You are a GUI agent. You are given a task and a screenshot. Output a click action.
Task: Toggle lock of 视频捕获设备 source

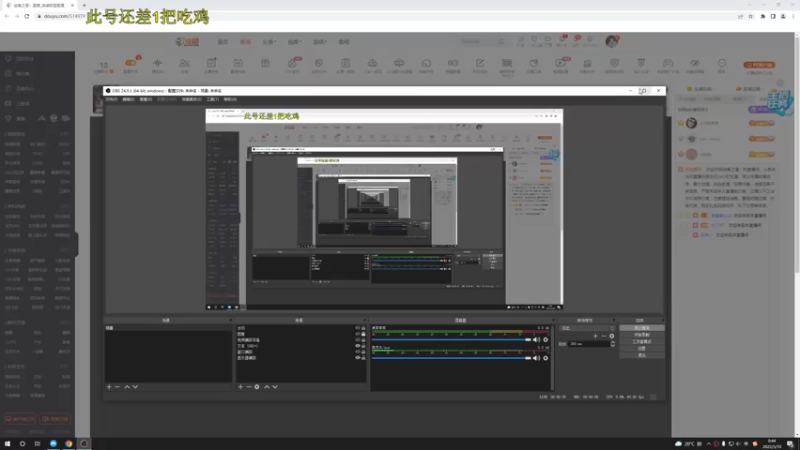coord(363,340)
